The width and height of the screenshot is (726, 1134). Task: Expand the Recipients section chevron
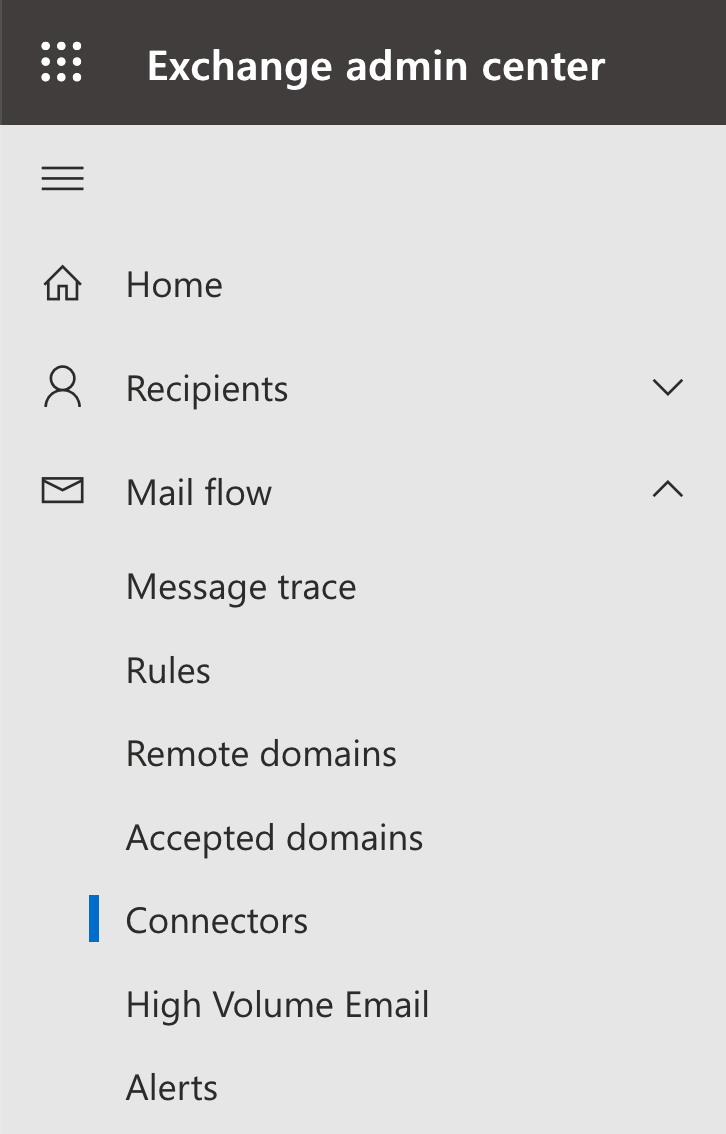(667, 388)
